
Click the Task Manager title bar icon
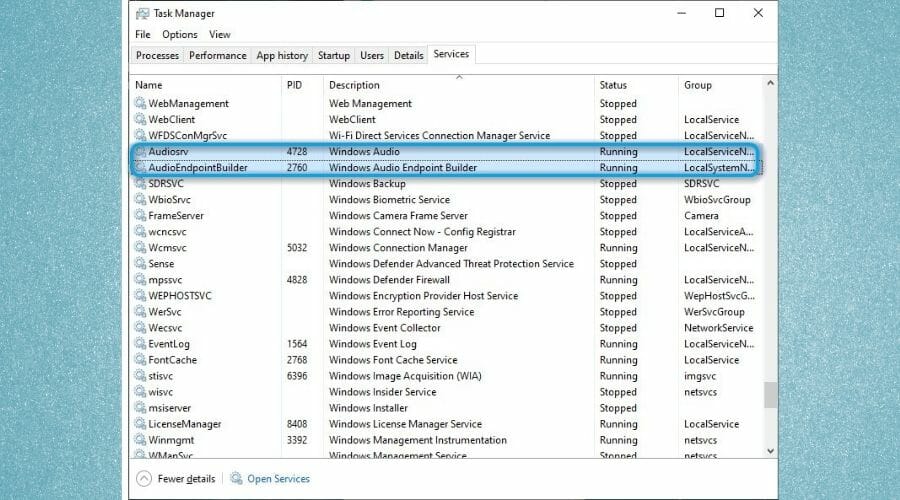(142, 13)
